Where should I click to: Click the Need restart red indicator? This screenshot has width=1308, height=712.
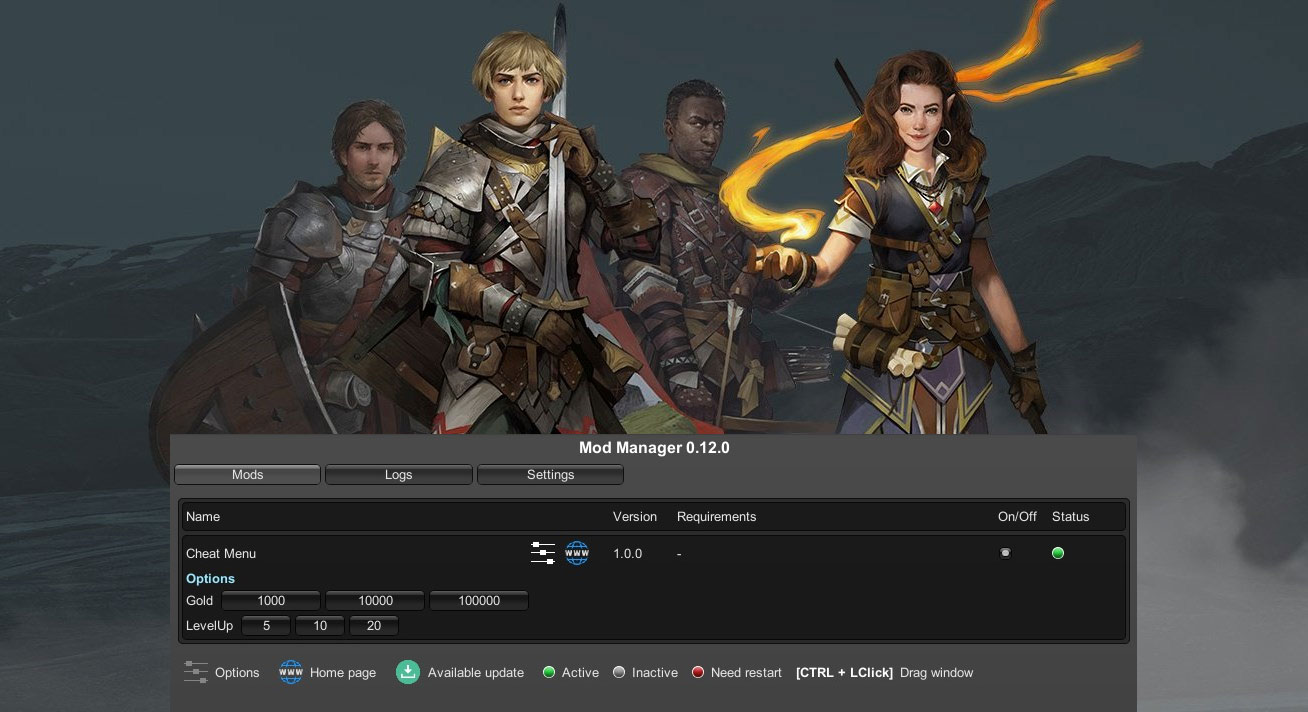coord(698,672)
